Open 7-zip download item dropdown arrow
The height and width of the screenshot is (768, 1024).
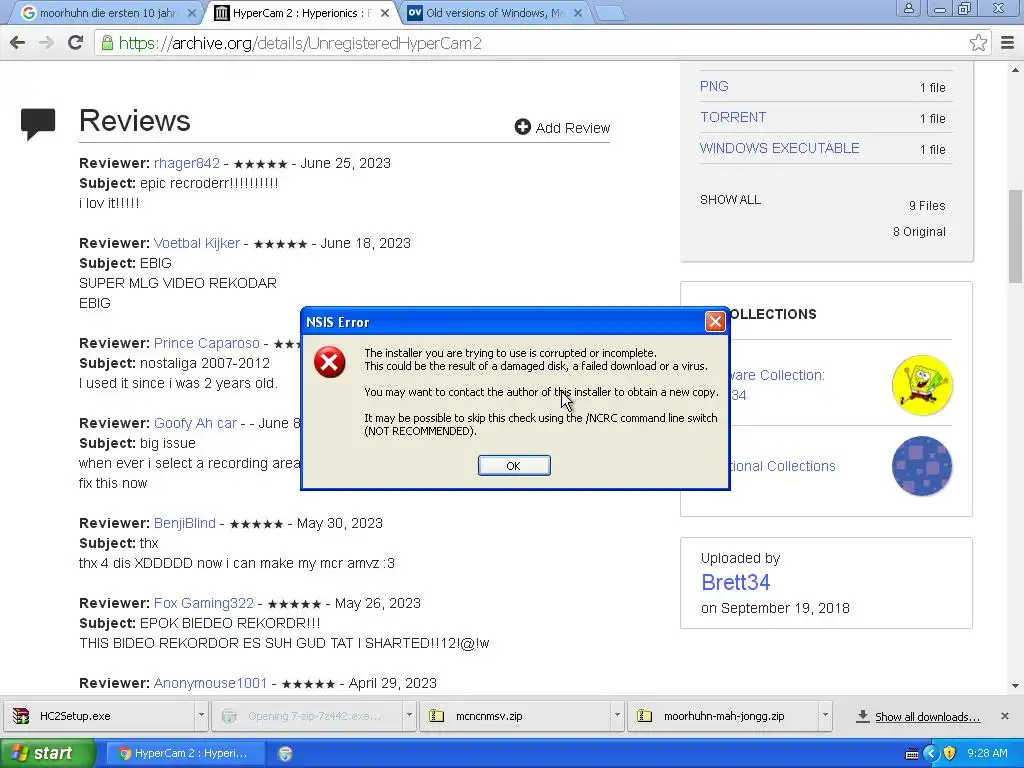point(409,716)
